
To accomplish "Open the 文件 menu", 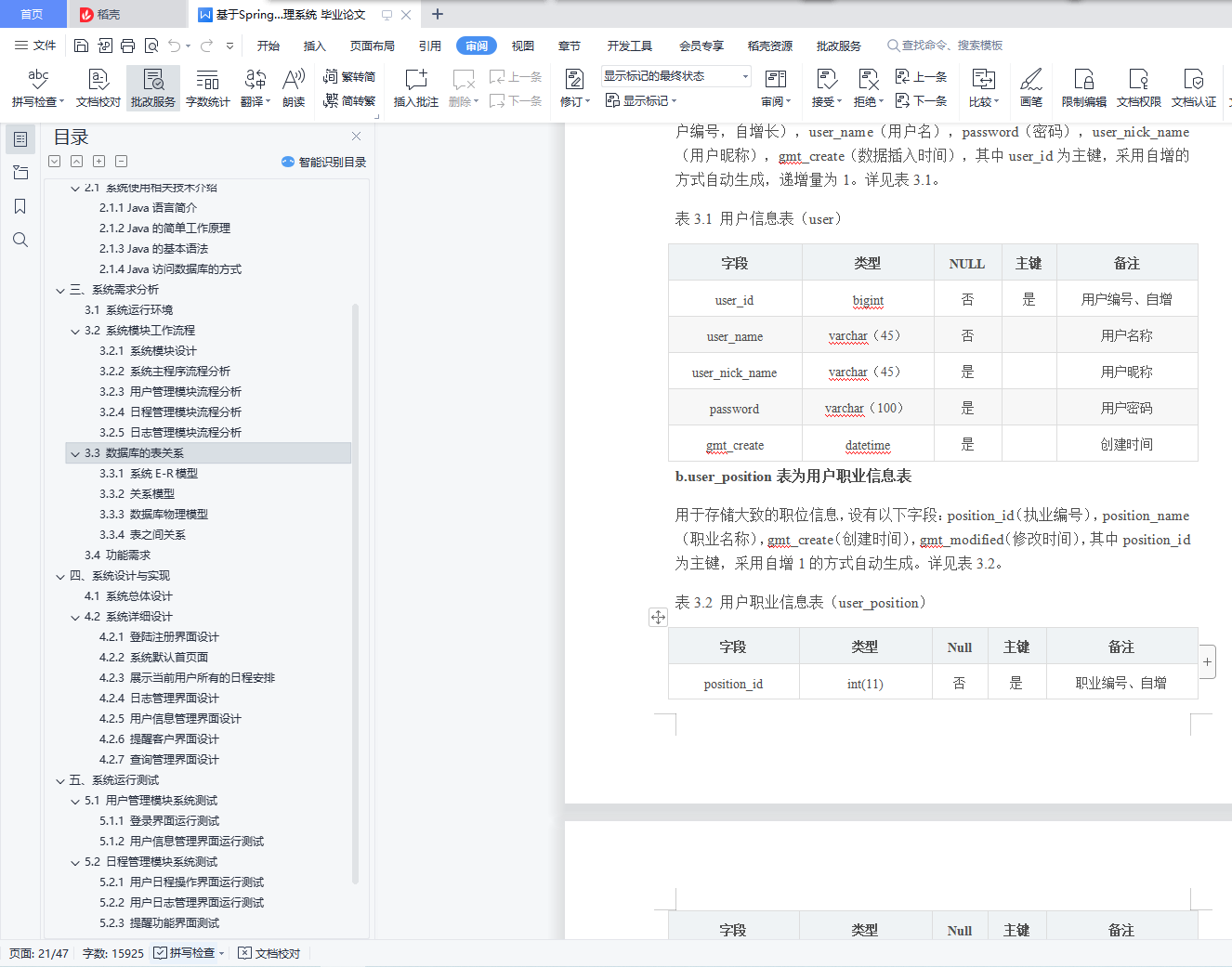I will (x=35, y=46).
